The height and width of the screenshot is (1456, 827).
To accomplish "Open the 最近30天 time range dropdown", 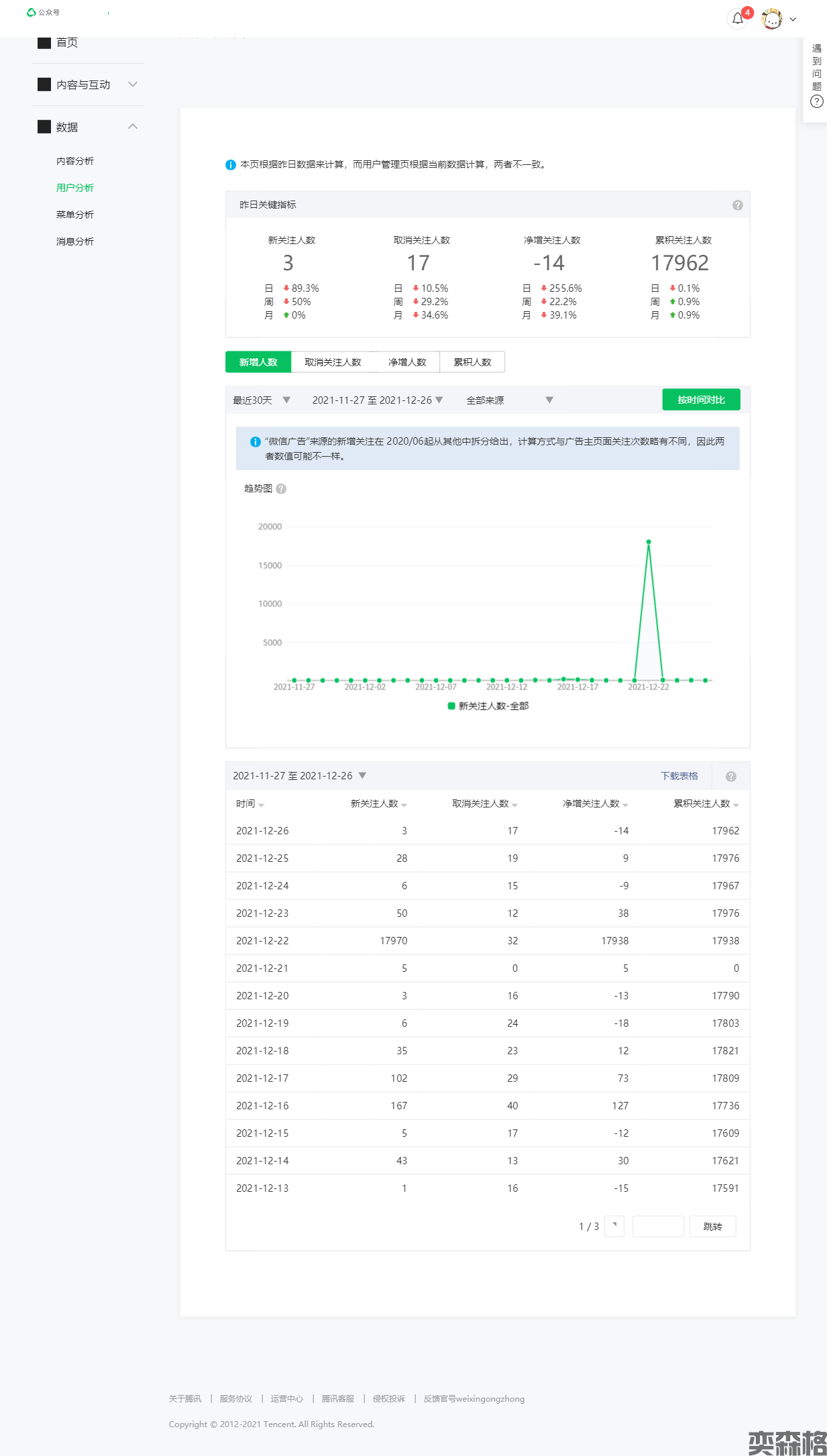I will [262, 400].
